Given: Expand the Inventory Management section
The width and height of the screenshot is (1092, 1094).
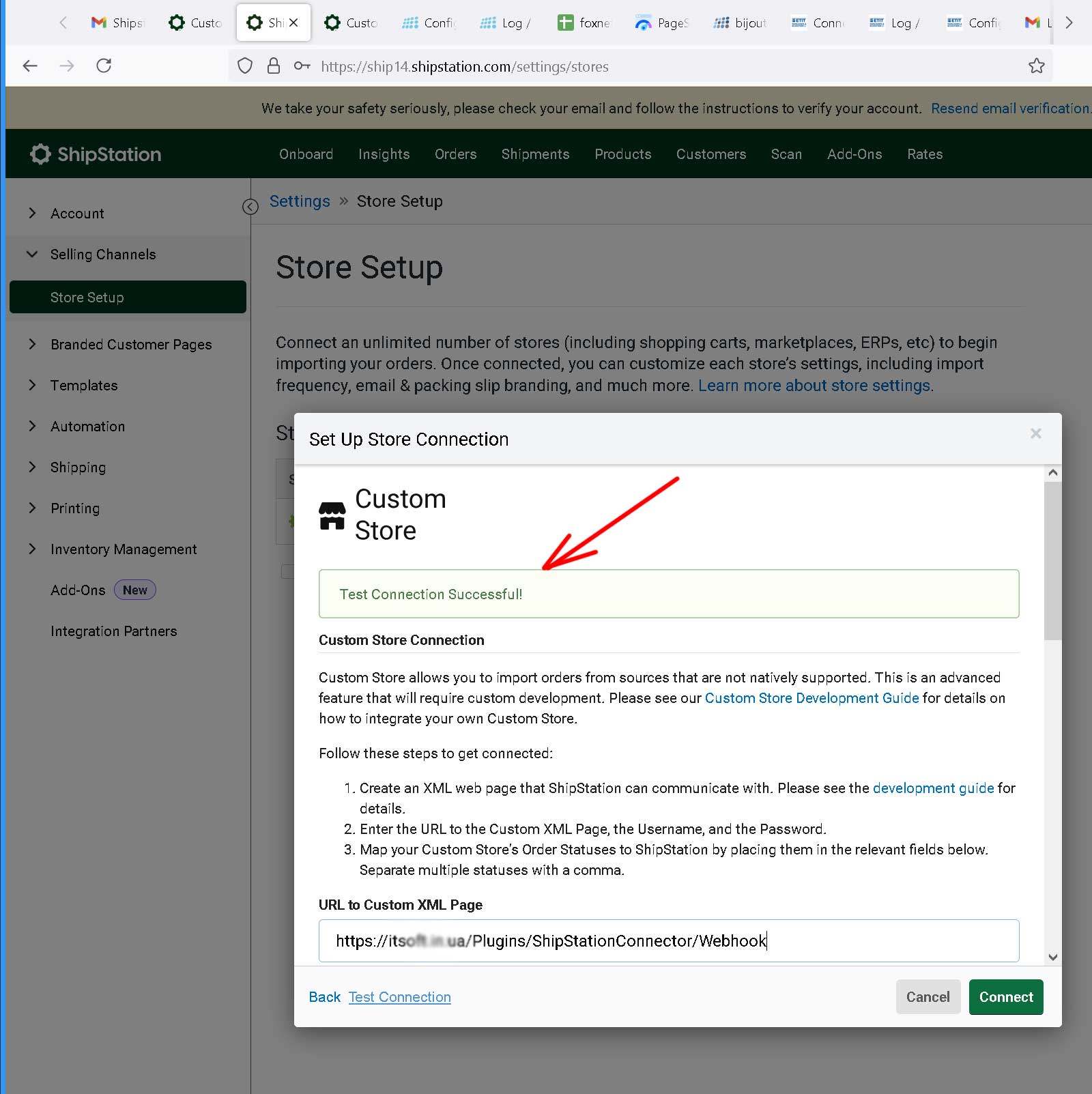Looking at the screenshot, I should [x=32, y=549].
